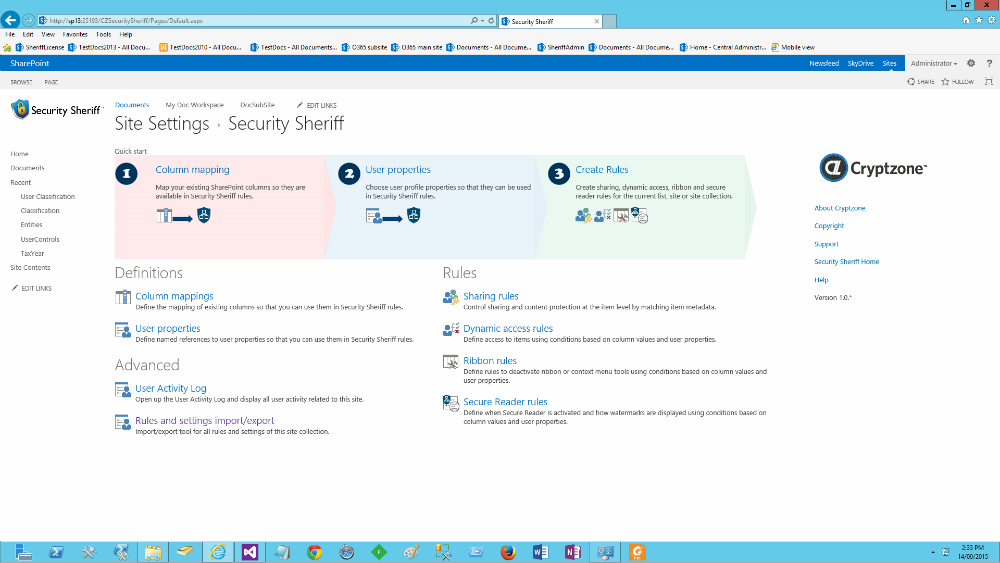Click the step 2 user properties graphic
Viewport: 1000px width, 563px height.
(x=393, y=216)
